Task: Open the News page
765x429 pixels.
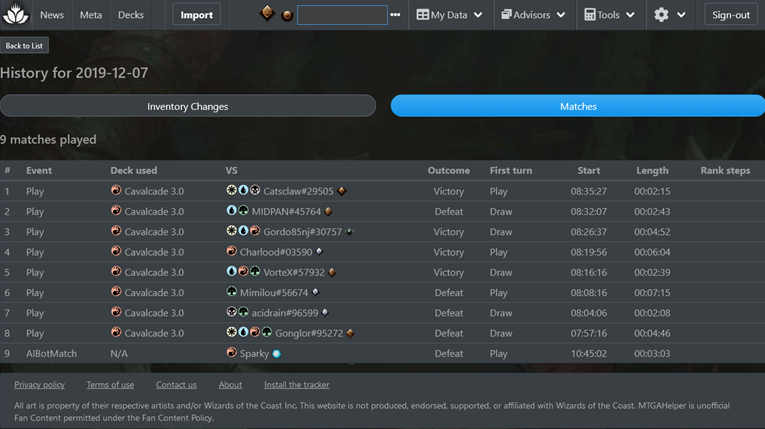Action: coord(52,15)
